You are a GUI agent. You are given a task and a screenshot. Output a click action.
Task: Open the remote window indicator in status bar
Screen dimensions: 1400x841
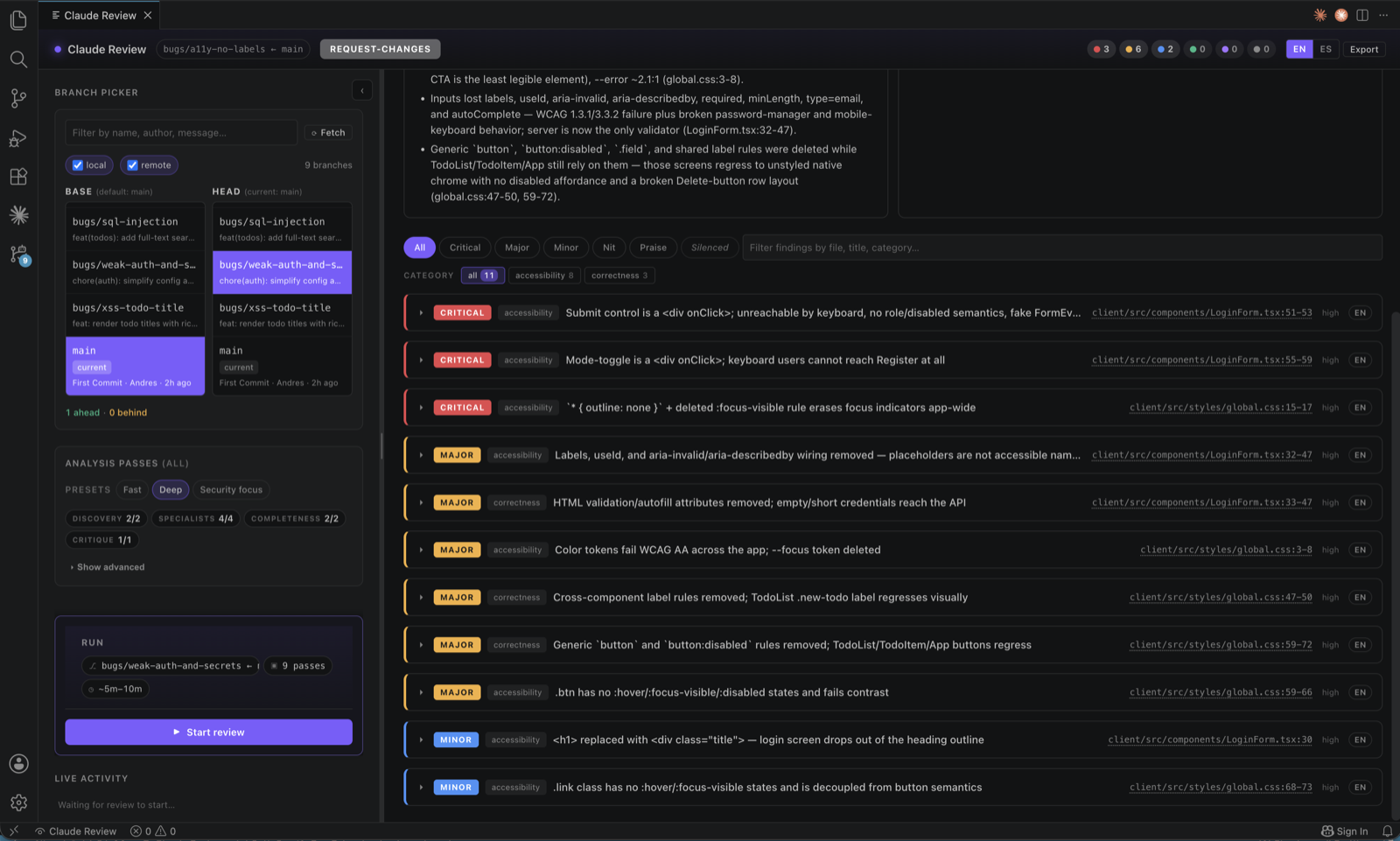[14, 831]
